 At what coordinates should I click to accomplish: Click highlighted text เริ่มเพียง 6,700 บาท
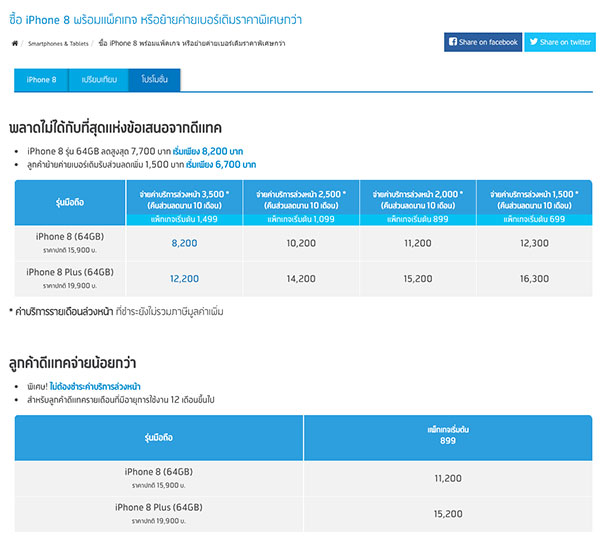[x=221, y=164]
